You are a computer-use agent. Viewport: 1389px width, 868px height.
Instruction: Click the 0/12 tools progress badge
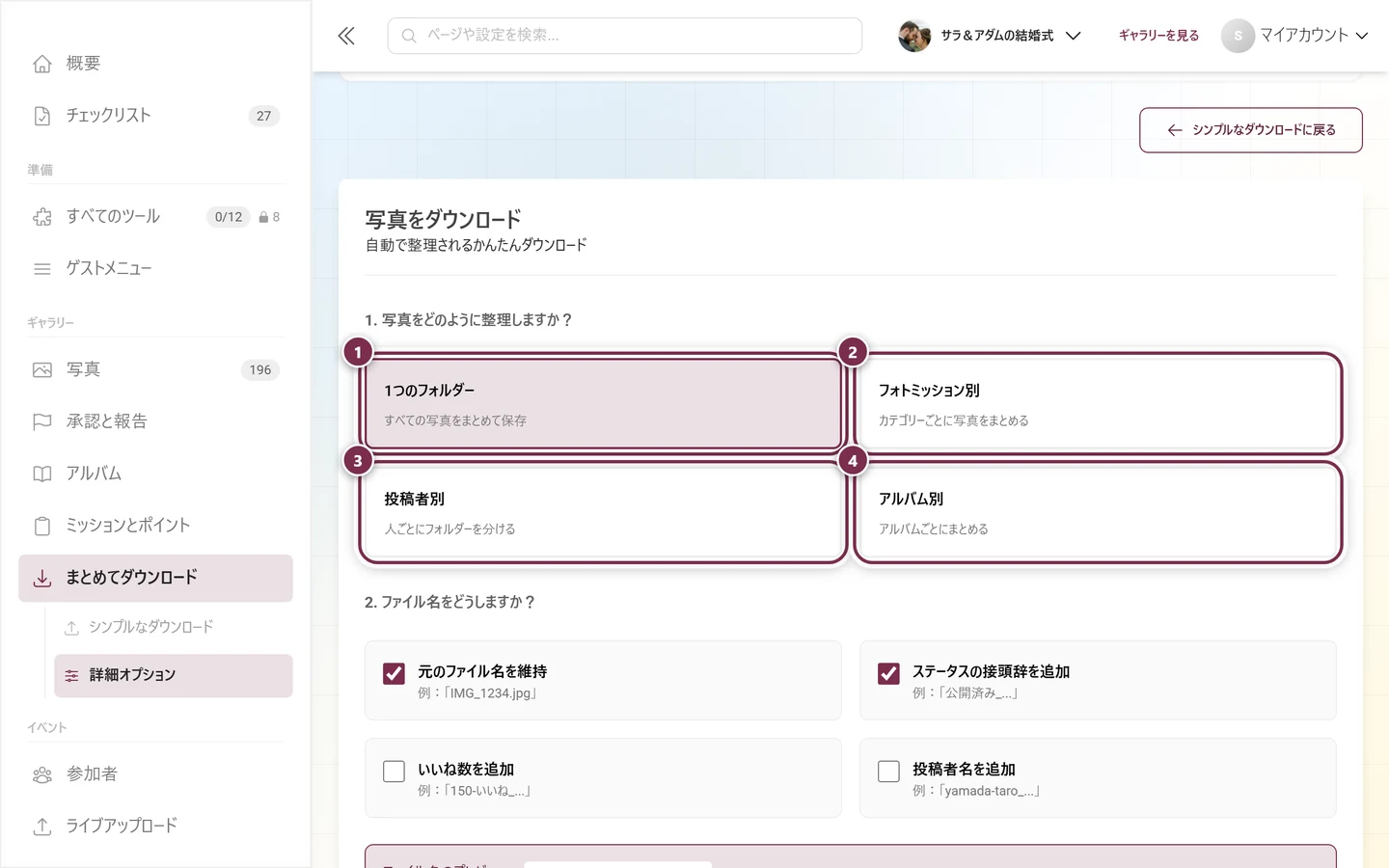tap(229, 217)
